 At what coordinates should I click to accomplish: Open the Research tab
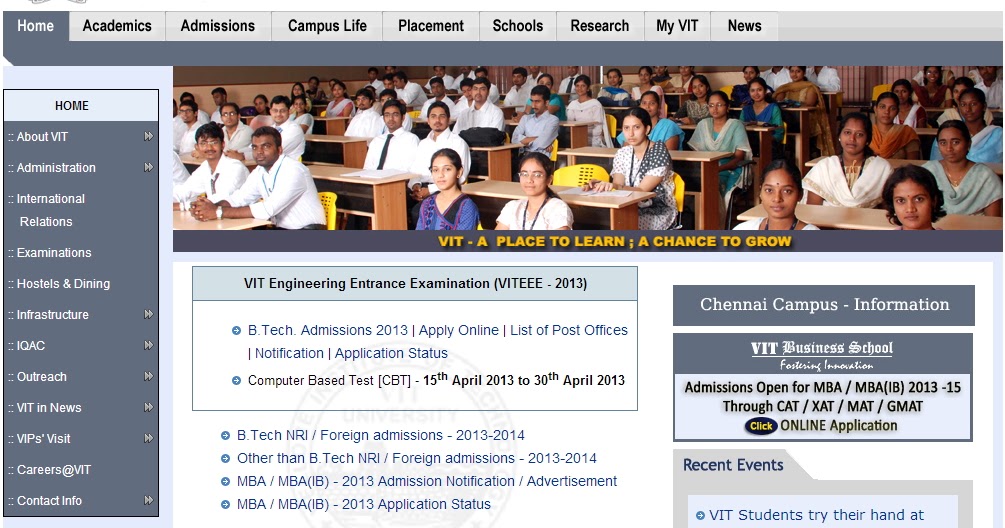click(600, 26)
